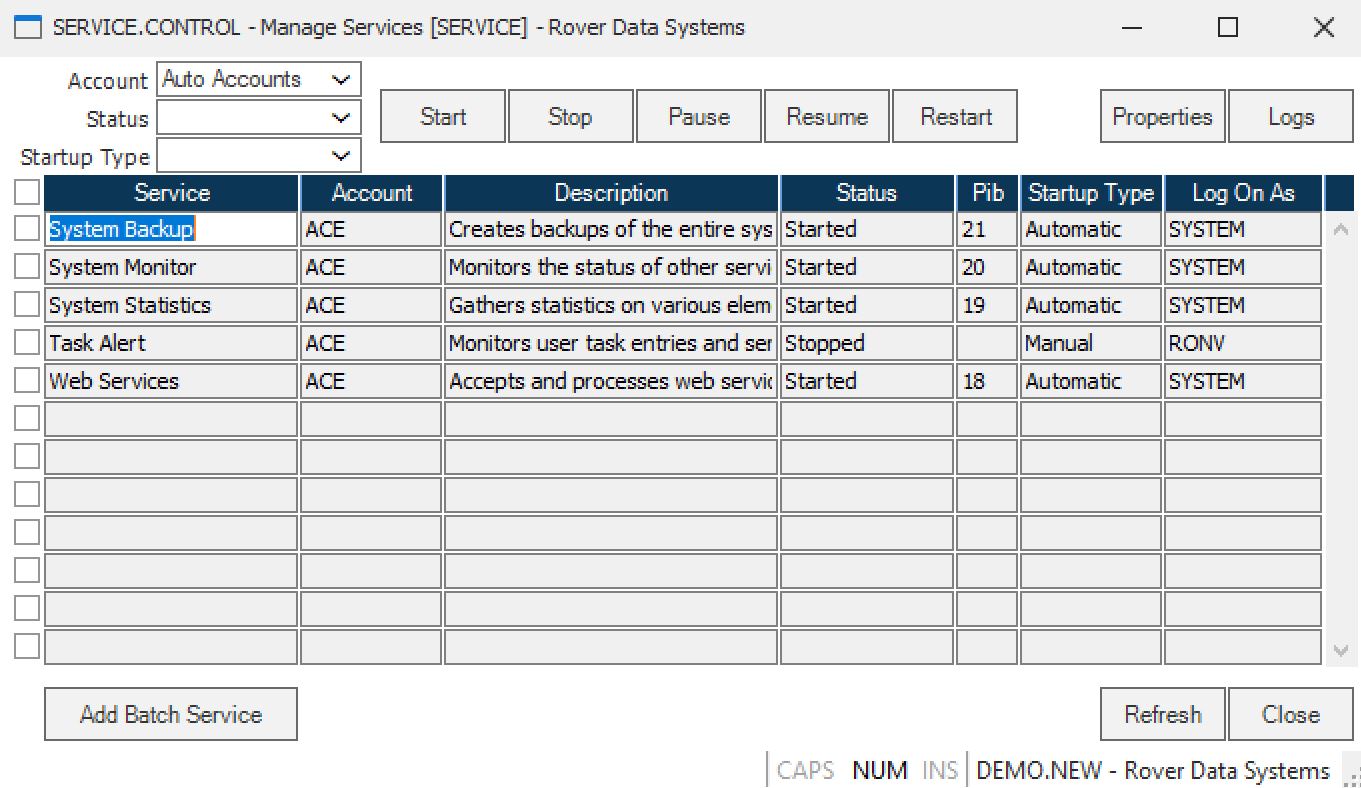Restart the selected service
Screen dimensions: 1361x788
(x=954, y=116)
